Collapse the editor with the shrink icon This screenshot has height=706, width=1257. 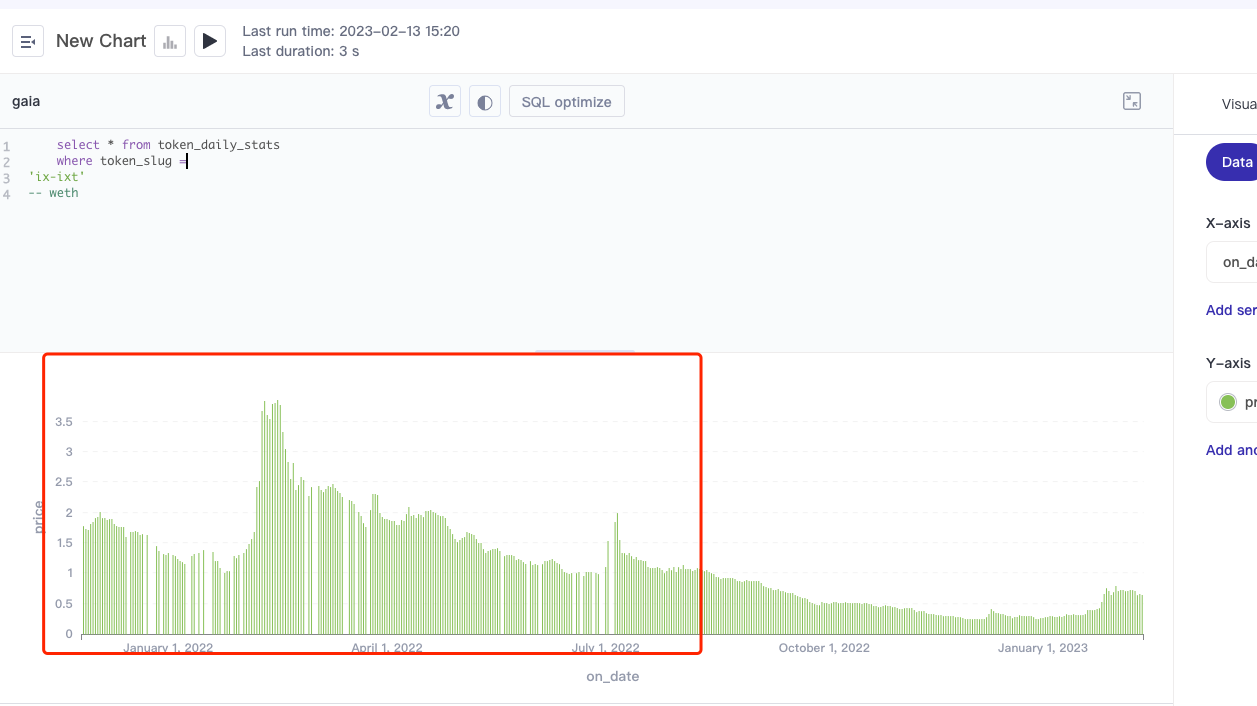pos(1132,101)
